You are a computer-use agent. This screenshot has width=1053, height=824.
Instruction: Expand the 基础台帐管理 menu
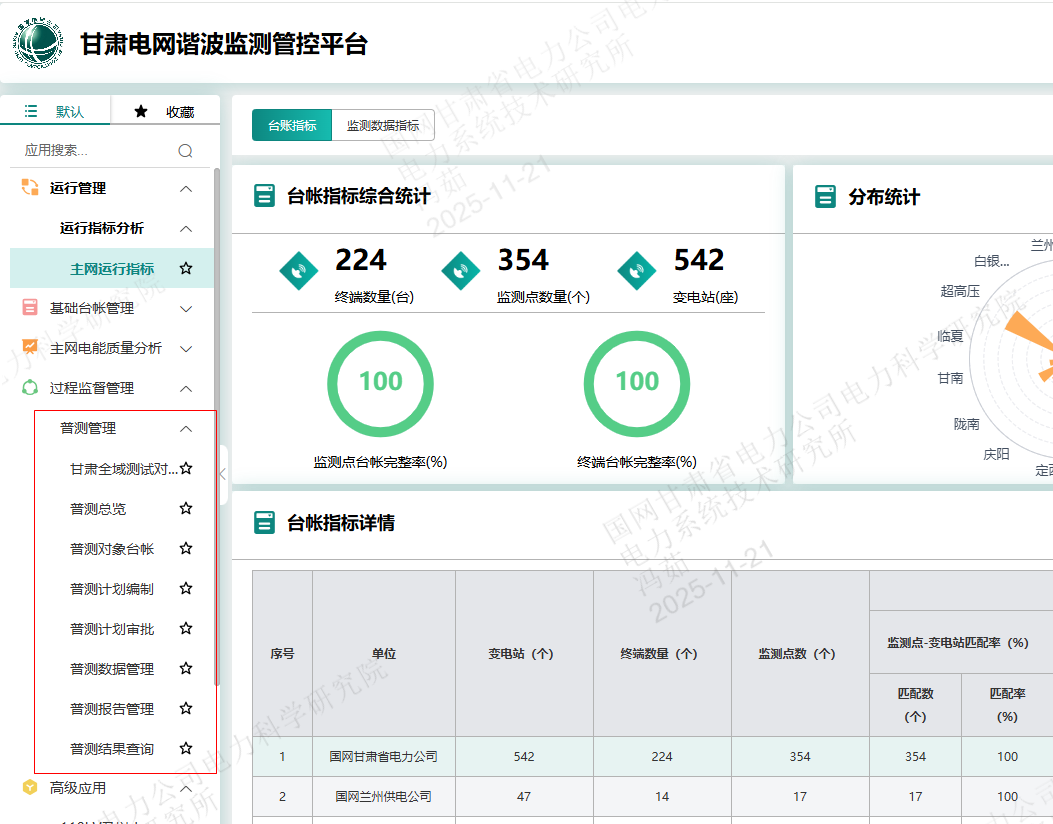coord(185,308)
